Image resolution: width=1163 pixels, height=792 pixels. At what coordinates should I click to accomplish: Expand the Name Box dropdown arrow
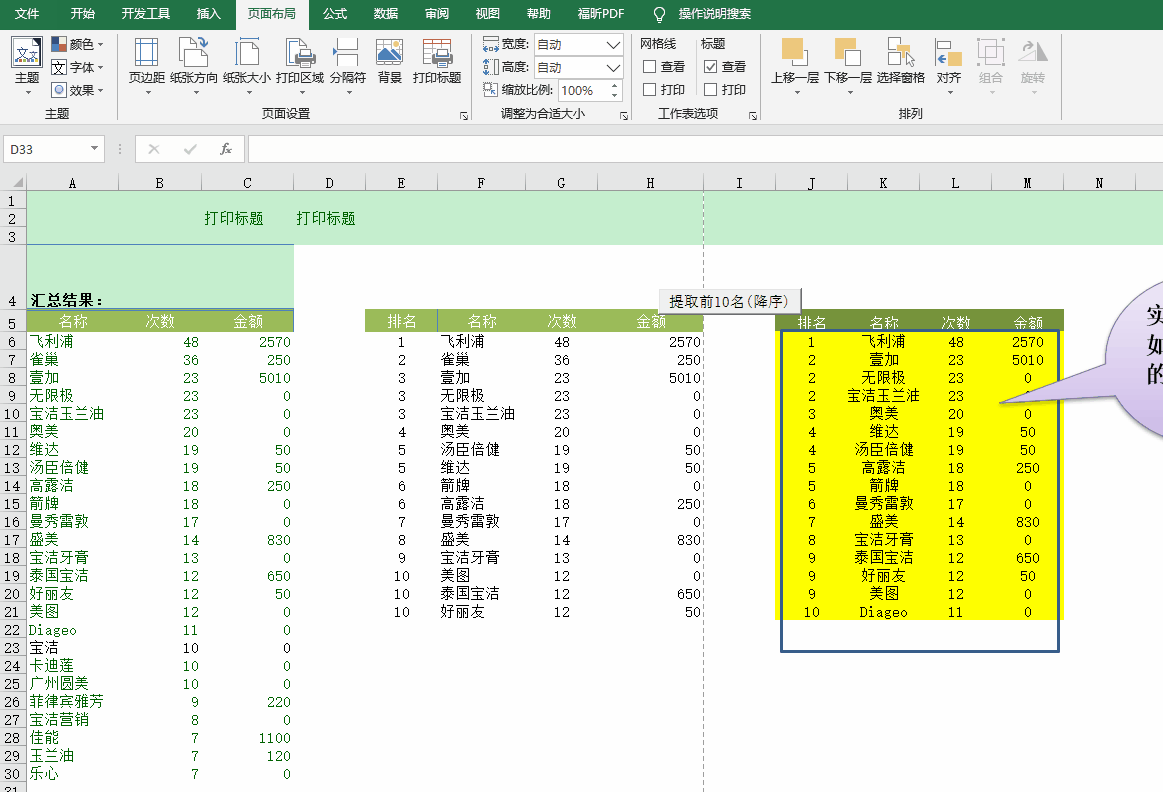(x=94, y=148)
